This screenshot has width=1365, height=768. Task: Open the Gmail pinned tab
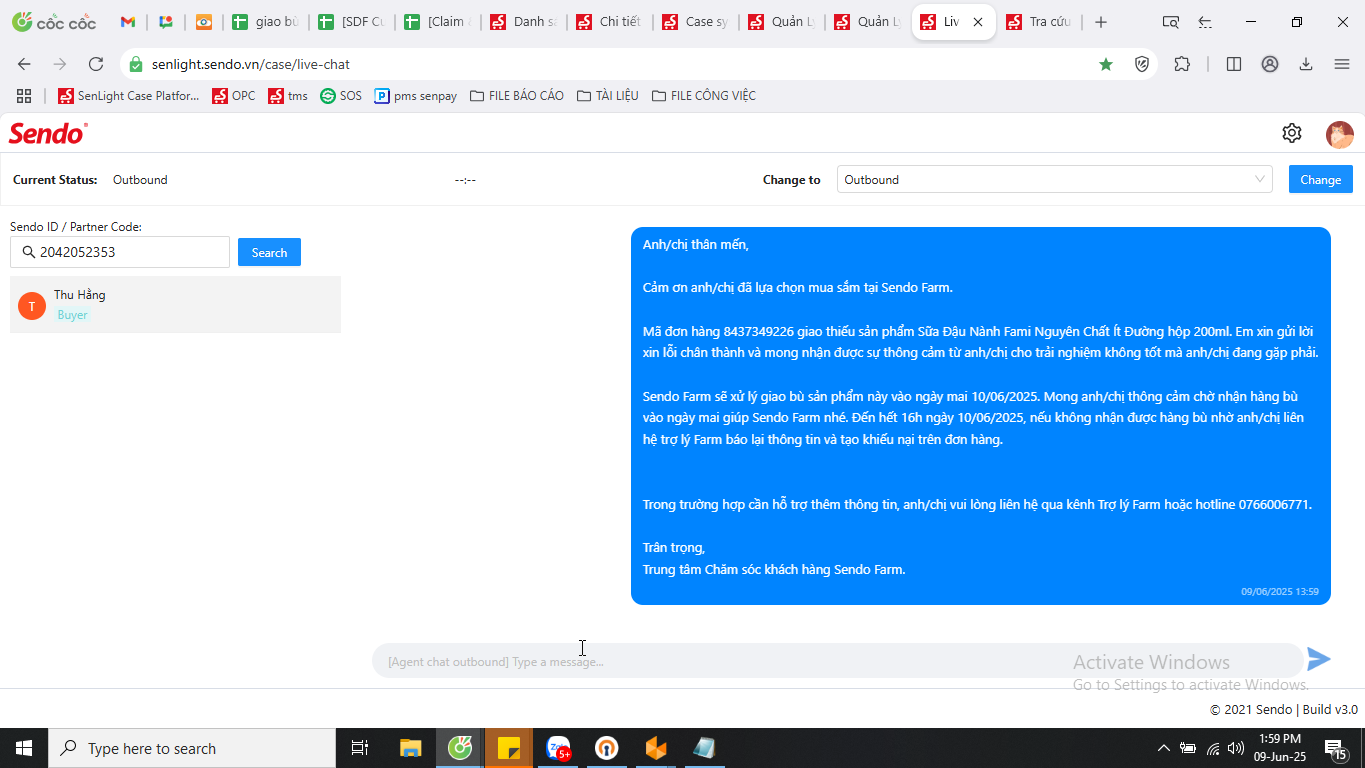click(128, 22)
